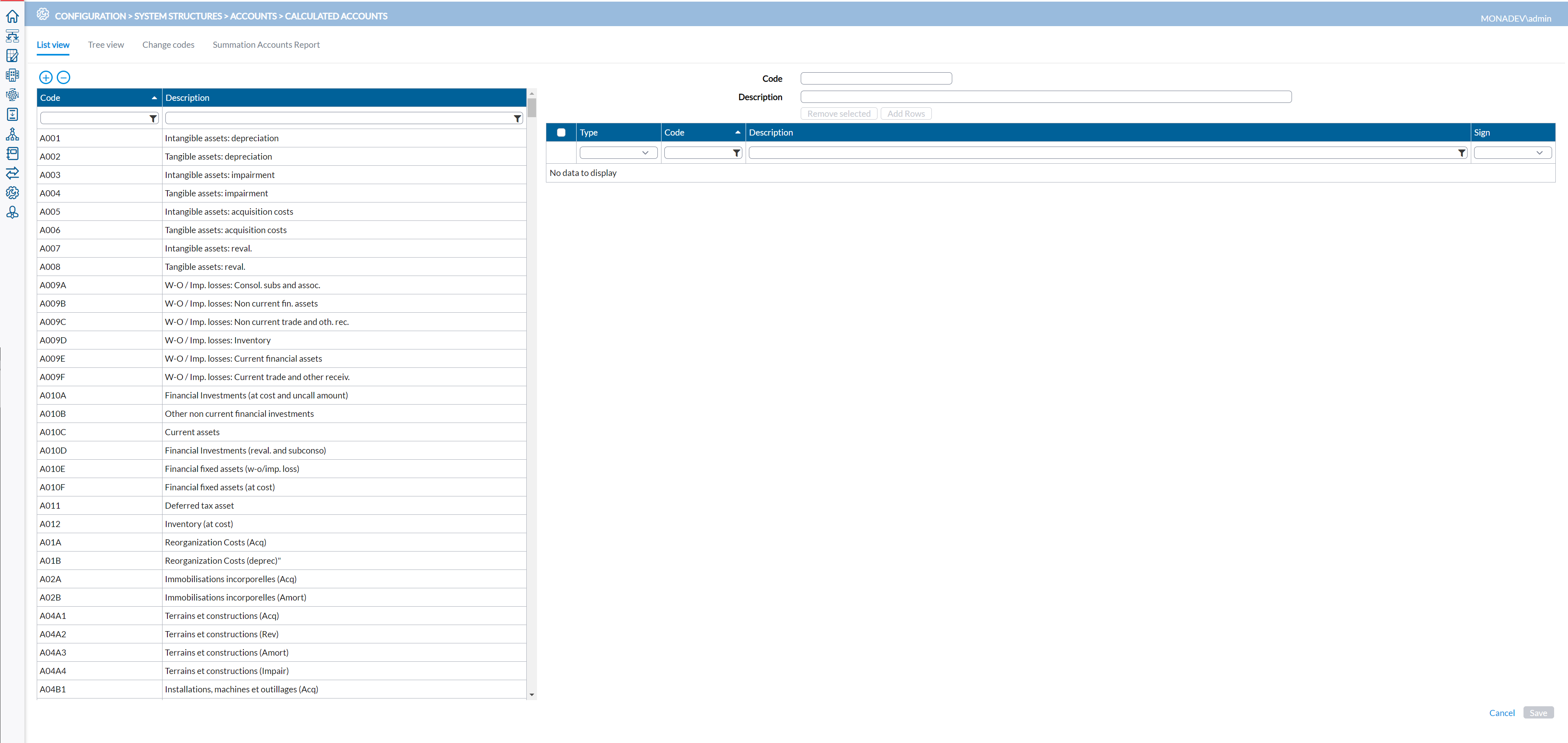
Task: Open the user administrator sidebar icon
Action: coord(12,212)
